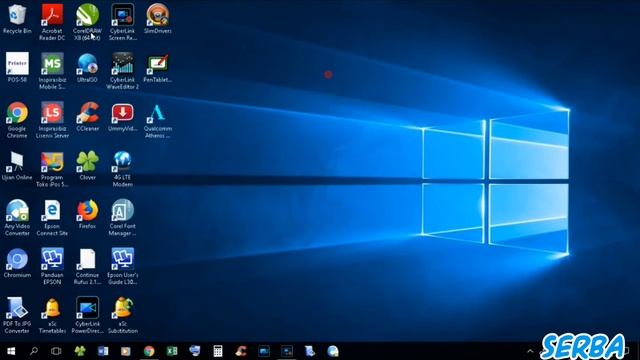
Task: Select the CCleaner desktop shortcut
Action: [x=87, y=117]
